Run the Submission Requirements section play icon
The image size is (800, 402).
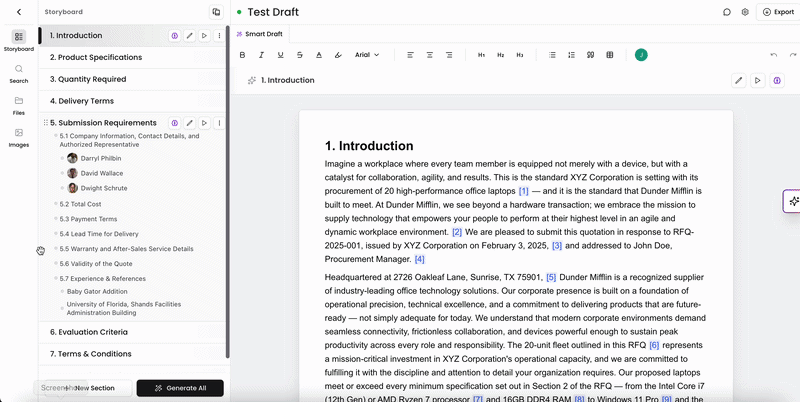[x=204, y=123]
